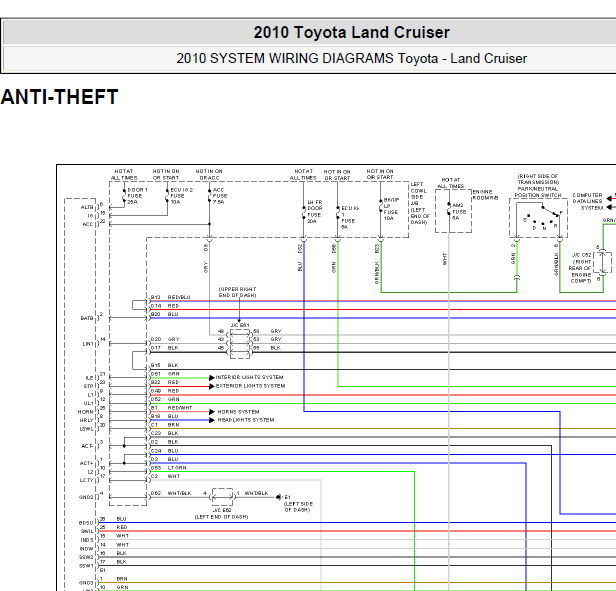The width and height of the screenshot is (616, 591).
Task: Click the ACT+ pin label
Action: click(86, 463)
